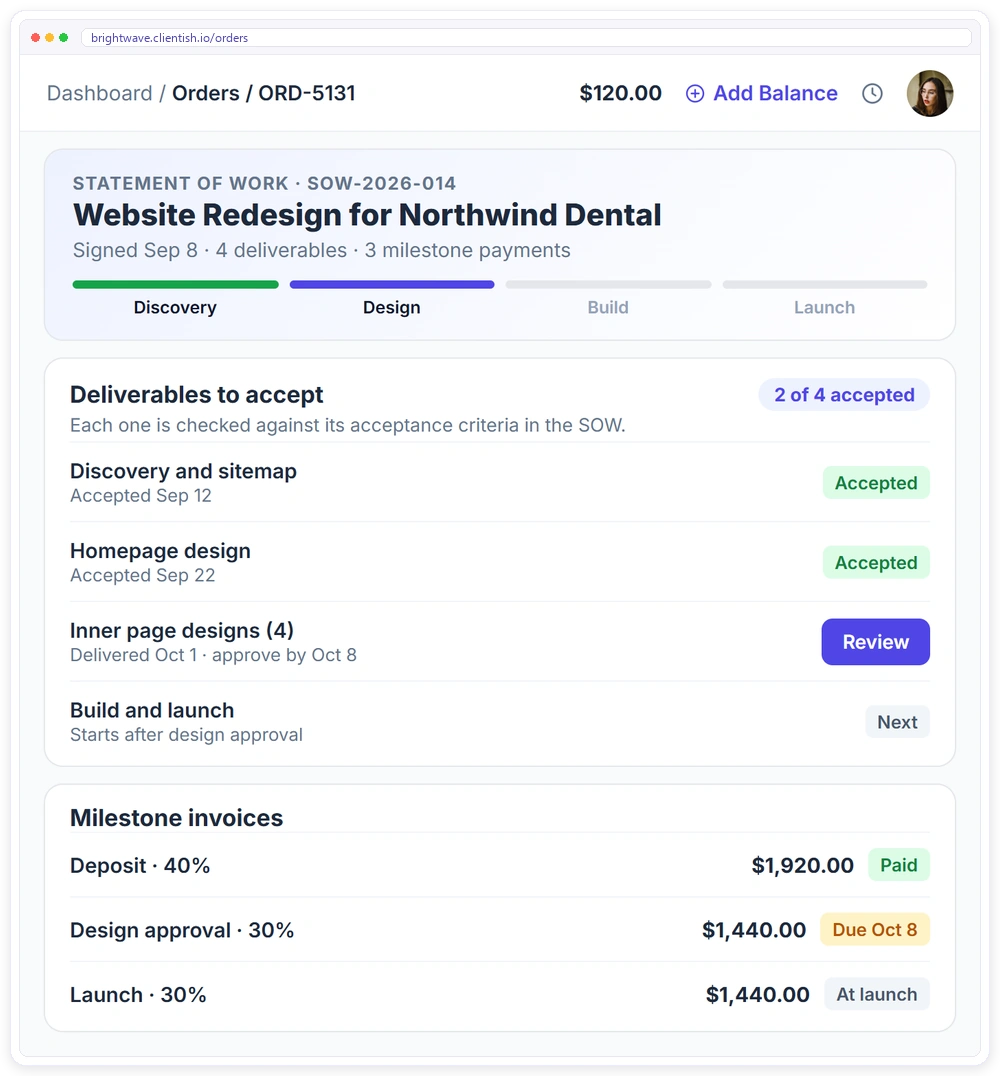Click Accepted Sep 12 date text
Screen dimensions: 1000x1076
click(141, 495)
